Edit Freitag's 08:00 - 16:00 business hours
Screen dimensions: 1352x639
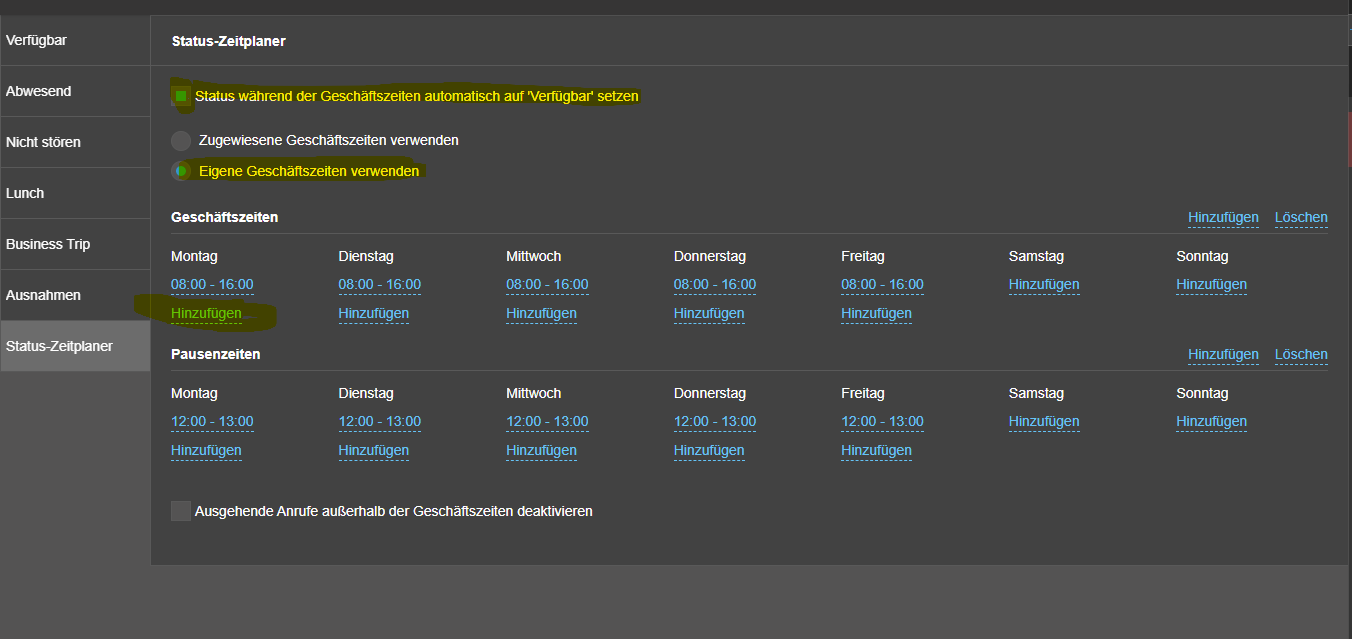pos(882,284)
